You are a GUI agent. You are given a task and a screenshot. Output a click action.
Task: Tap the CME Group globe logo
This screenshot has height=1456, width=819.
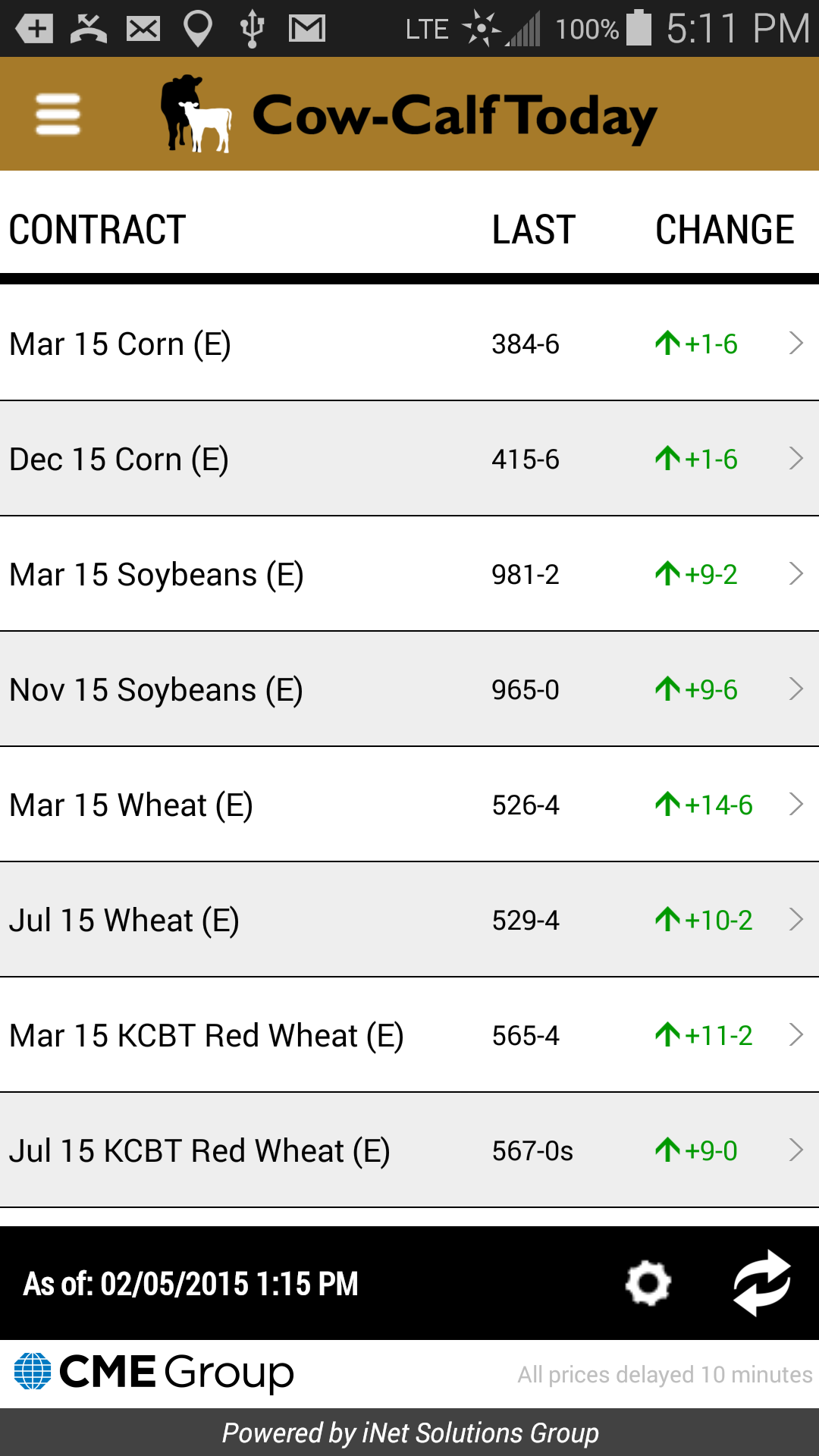pos(33,1372)
